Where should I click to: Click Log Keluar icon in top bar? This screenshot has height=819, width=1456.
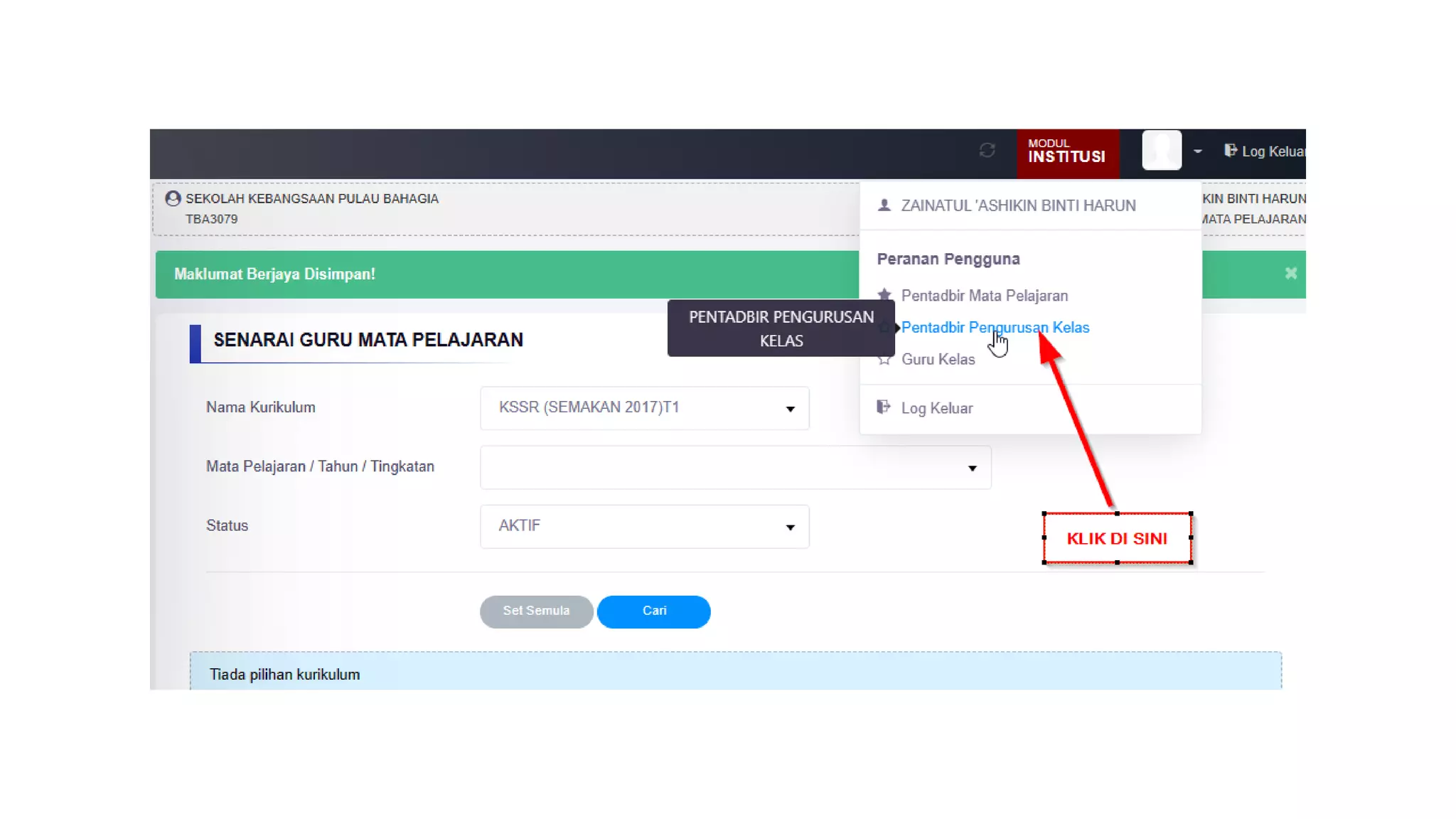tap(1230, 151)
